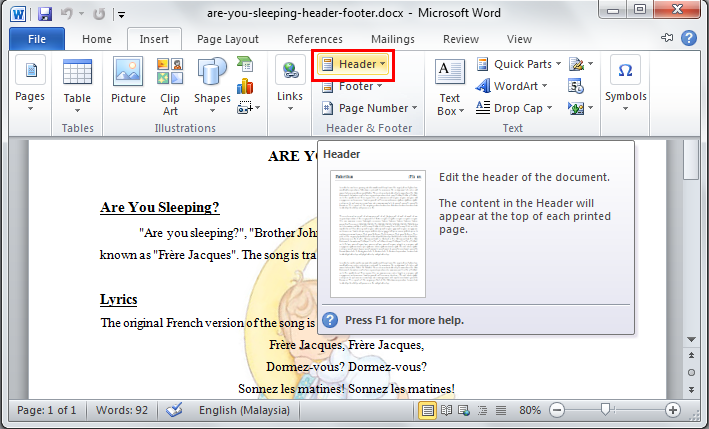The image size is (709, 429).
Task: Click the Words: 92 counter
Action: click(122, 410)
